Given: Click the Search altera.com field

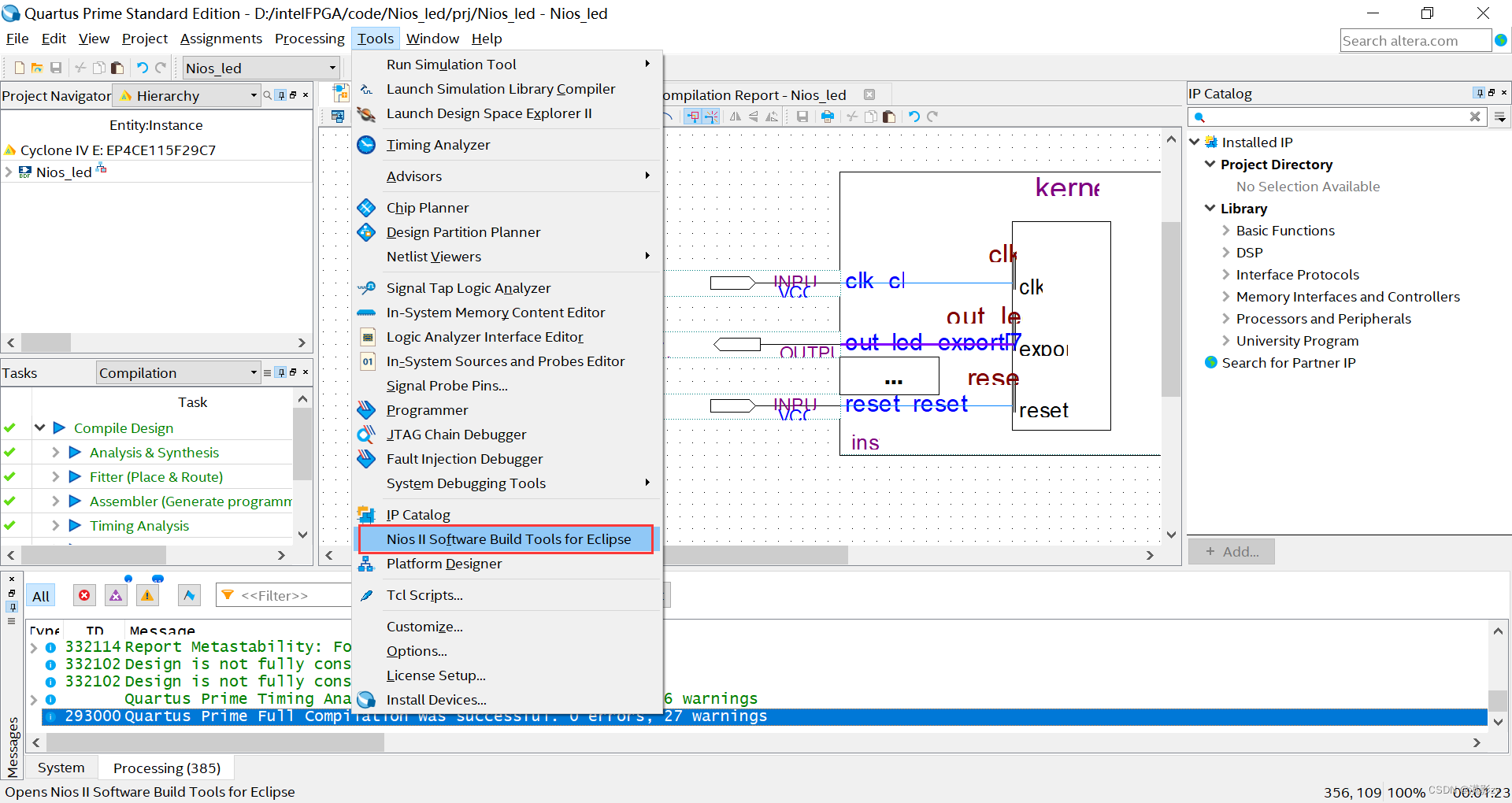Looking at the screenshot, I should coord(1415,40).
